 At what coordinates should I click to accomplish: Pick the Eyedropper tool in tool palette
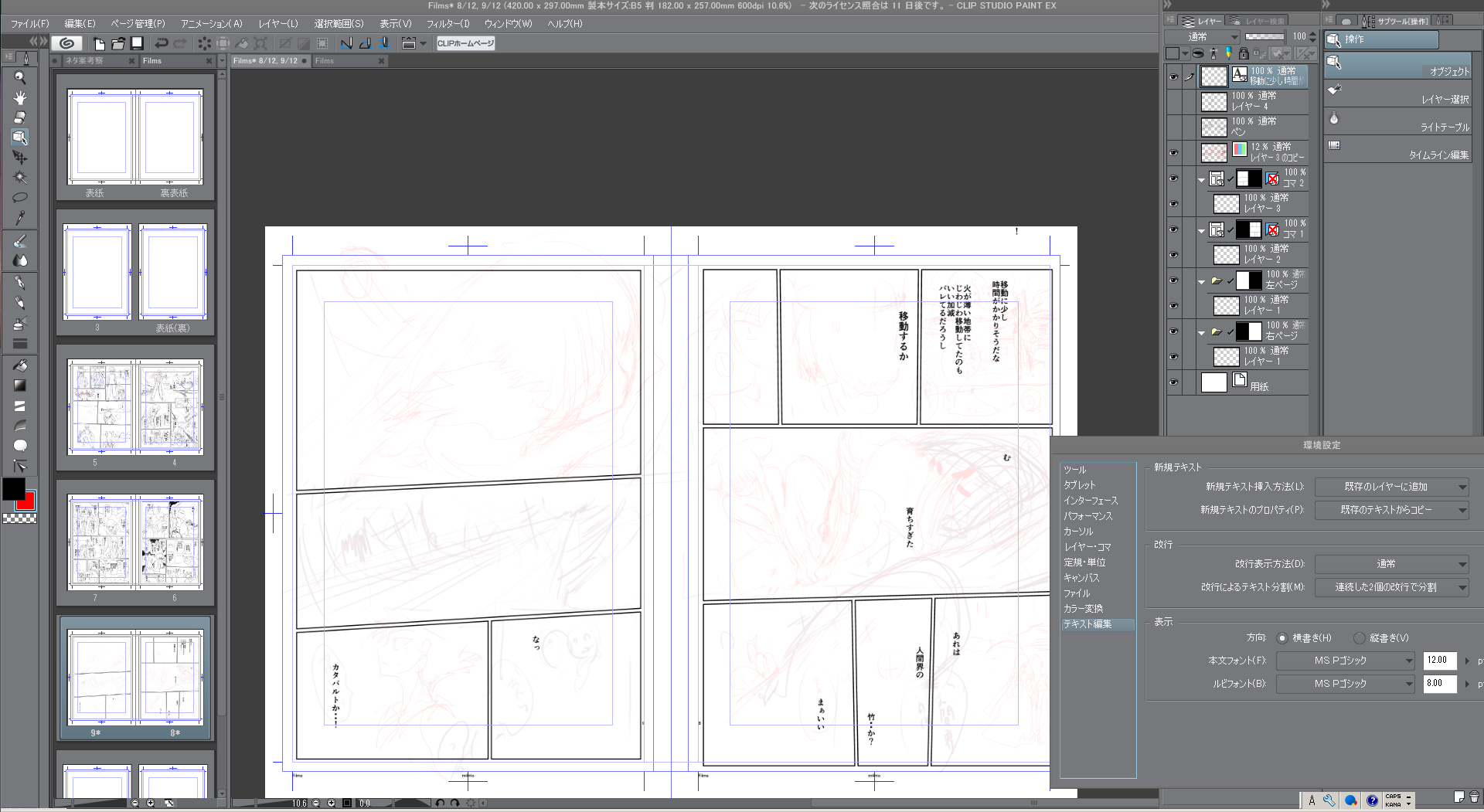20,218
